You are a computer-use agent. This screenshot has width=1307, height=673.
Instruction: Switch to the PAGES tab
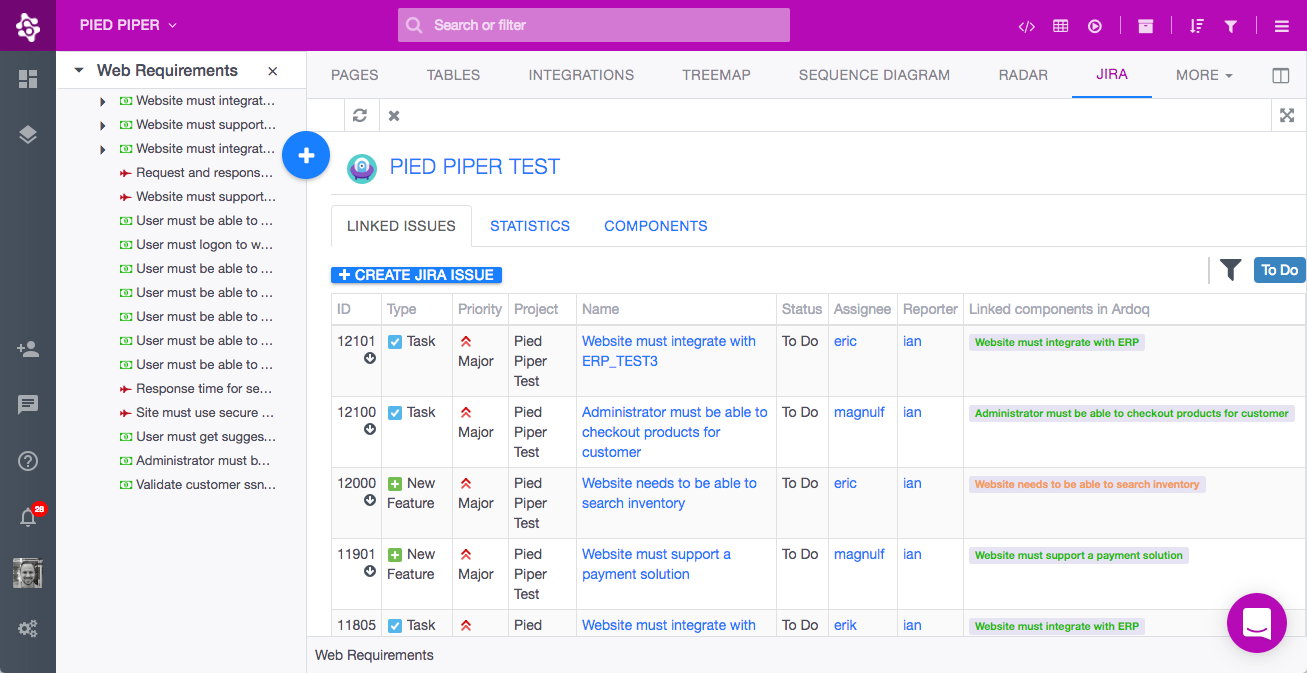355,75
